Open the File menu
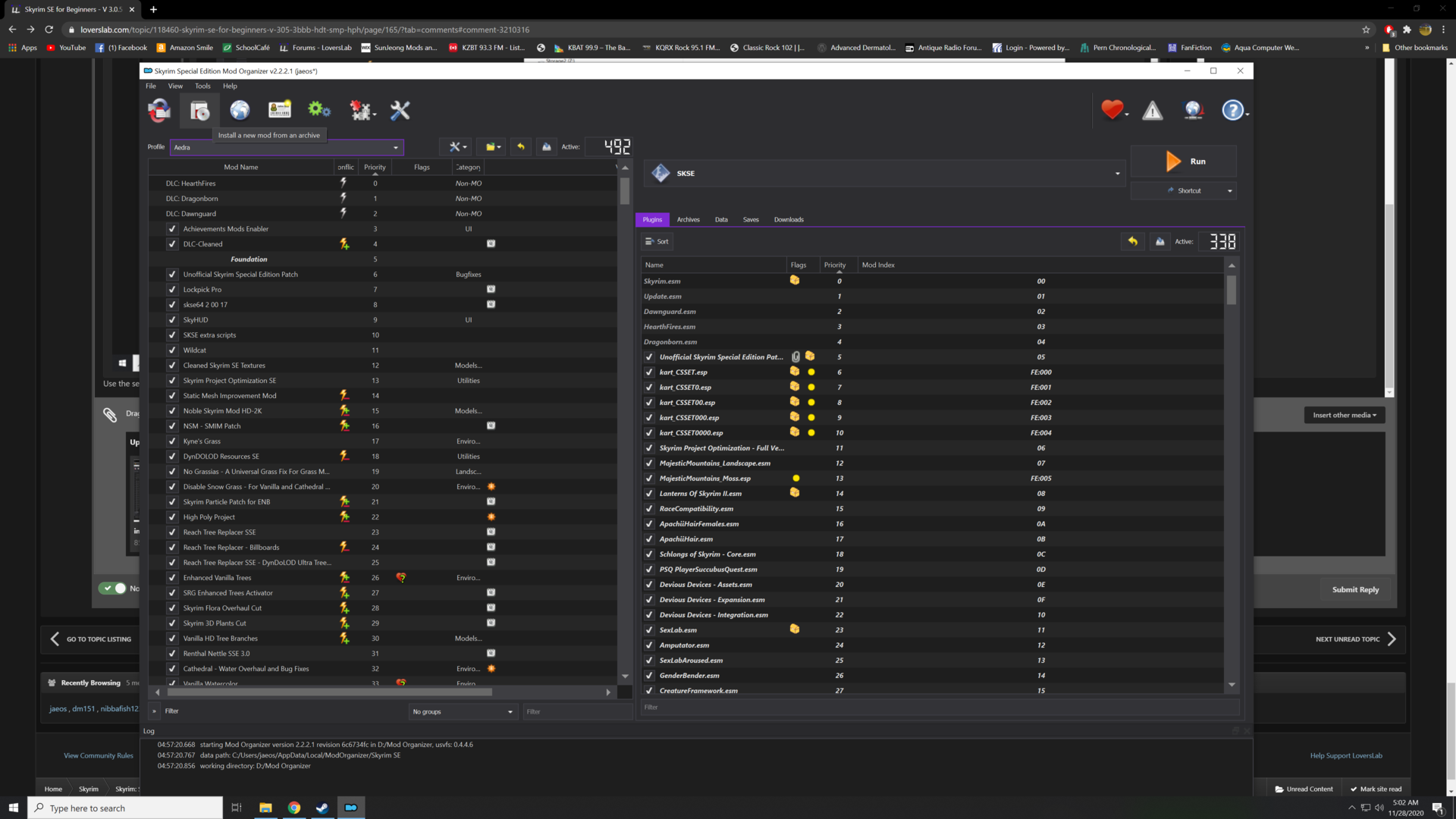 [151, 86]
